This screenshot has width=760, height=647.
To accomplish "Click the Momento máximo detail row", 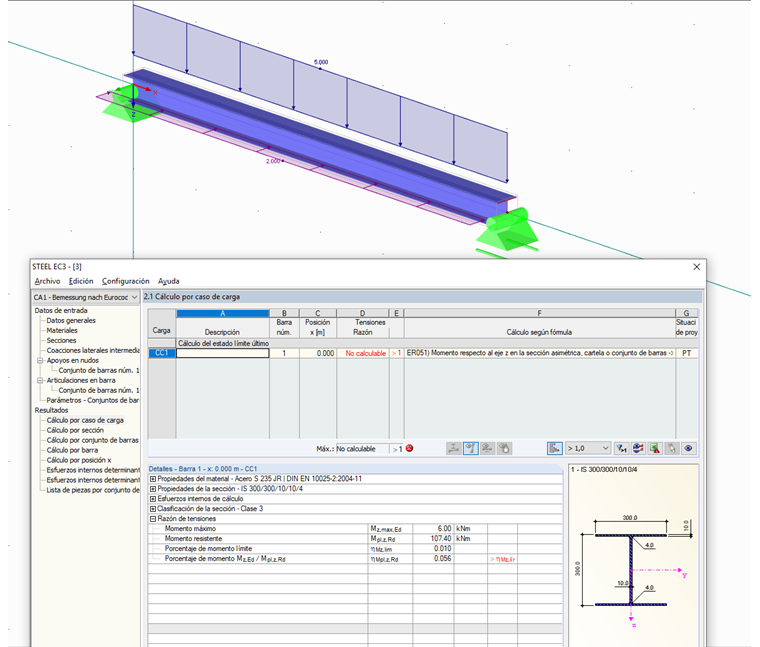I will [x=355, y=529].
